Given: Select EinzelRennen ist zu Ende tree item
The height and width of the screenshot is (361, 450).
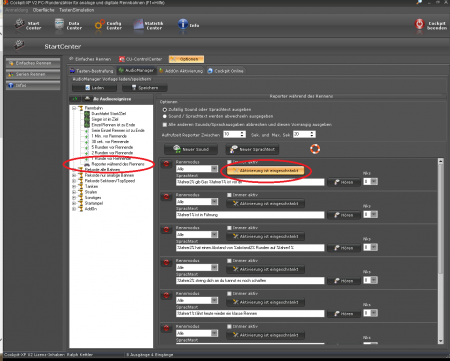Looking at the screenshot, I should coord(113,125).
